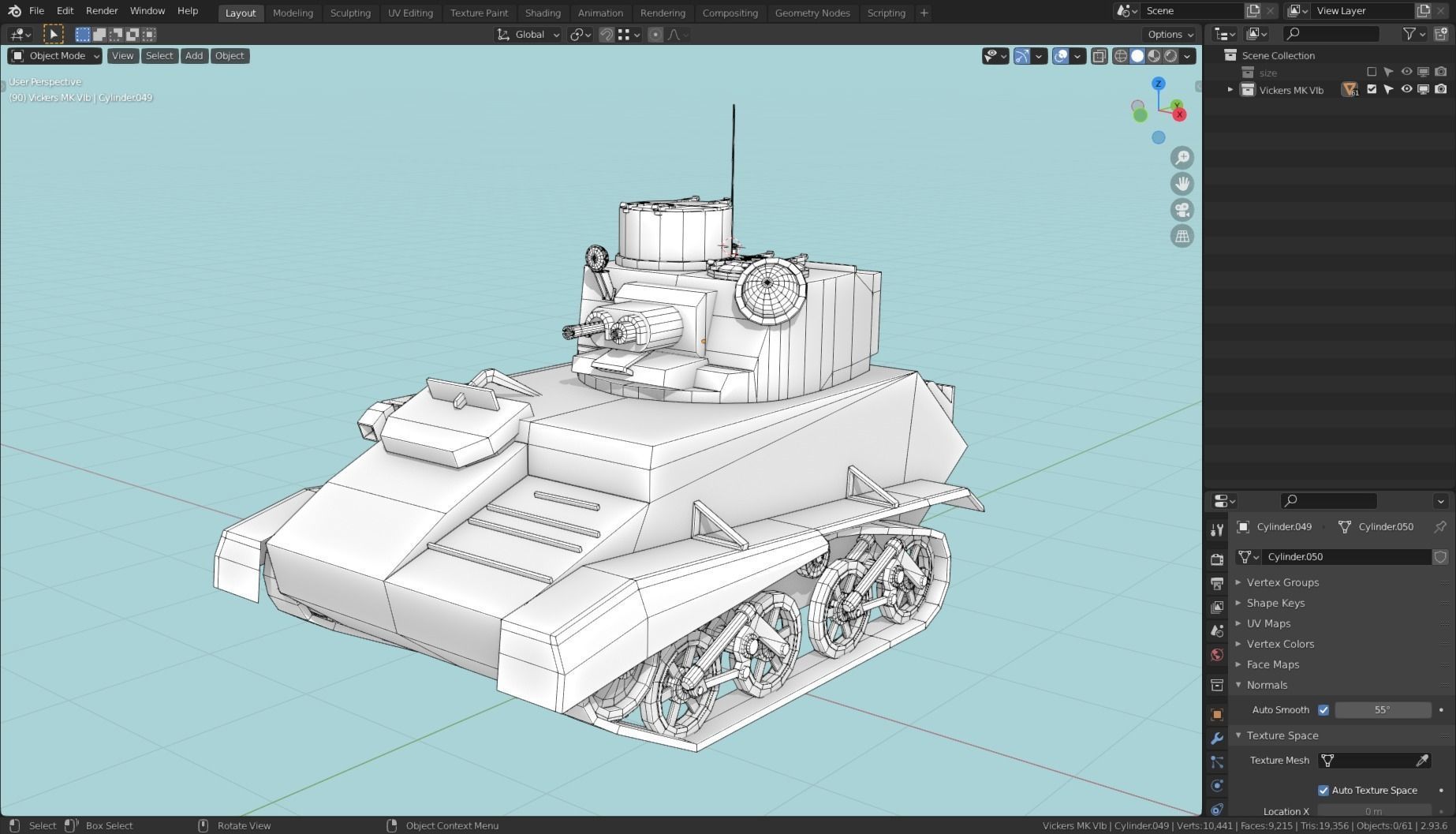Click the Zoom magnifier viewport icon
The image size is (1456, 834).
[x=1182, y=158]
